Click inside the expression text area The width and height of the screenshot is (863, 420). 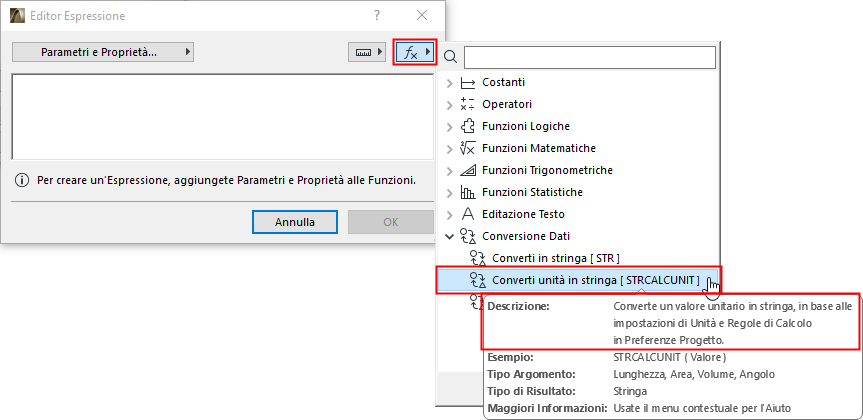point(220,115)
